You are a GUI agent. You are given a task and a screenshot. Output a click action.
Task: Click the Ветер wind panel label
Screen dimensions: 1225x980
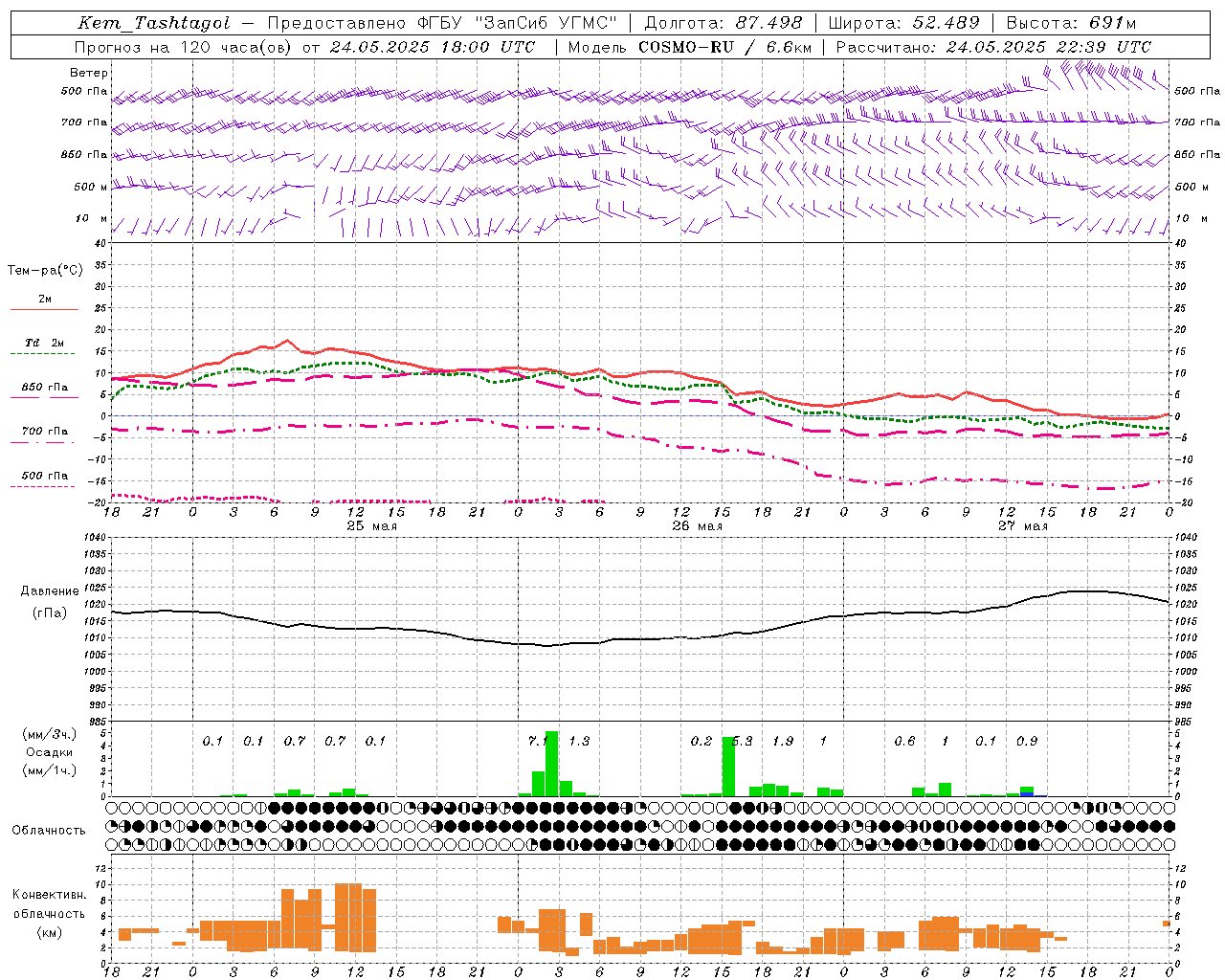click(x=89, y=73)
